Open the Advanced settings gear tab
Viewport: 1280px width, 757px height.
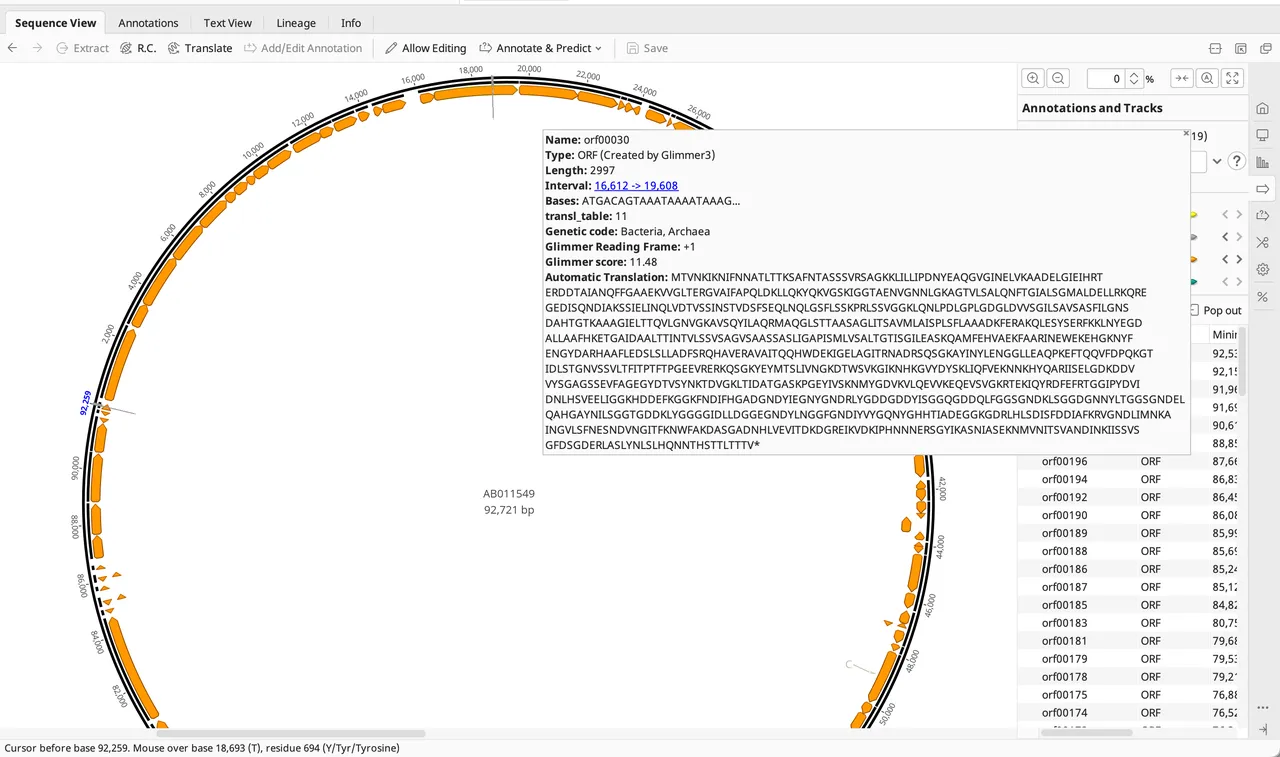(x=1263, y=270)
